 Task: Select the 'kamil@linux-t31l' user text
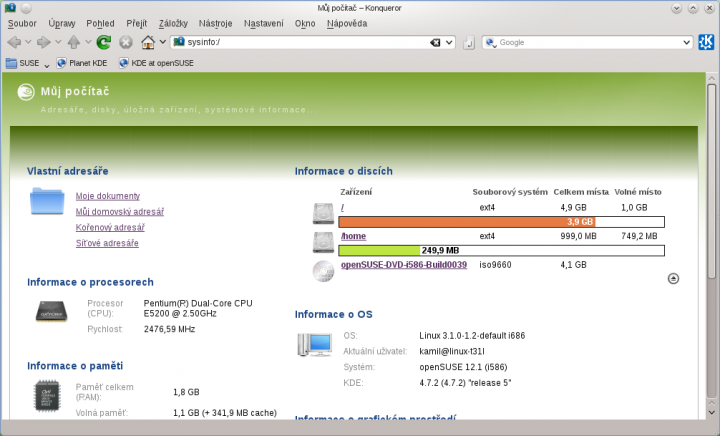[x=452, y=352]
